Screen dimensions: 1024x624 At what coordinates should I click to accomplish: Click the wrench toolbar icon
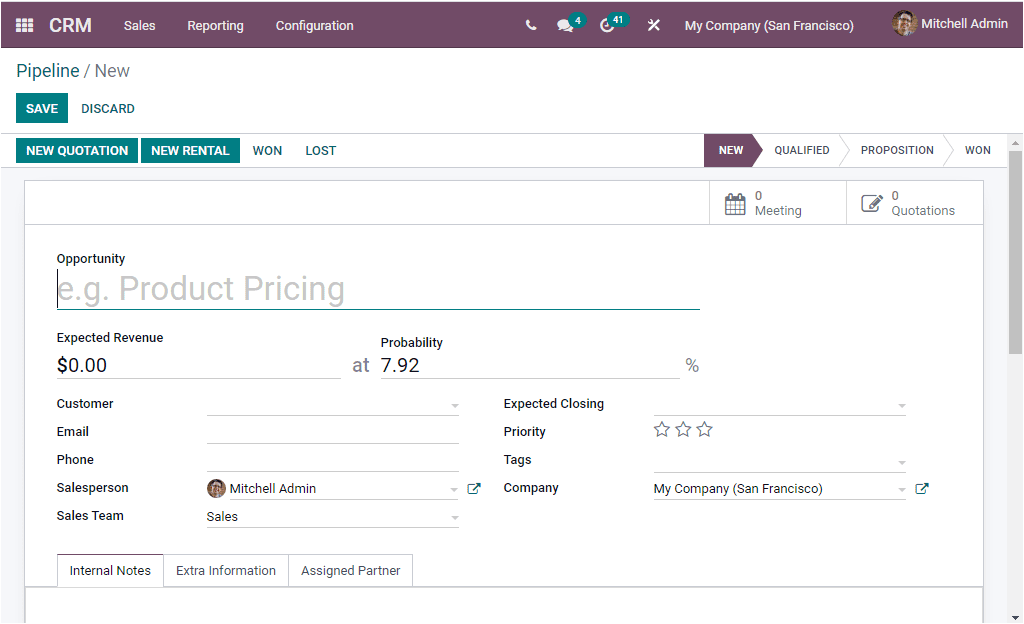click(x=653, y=24)
